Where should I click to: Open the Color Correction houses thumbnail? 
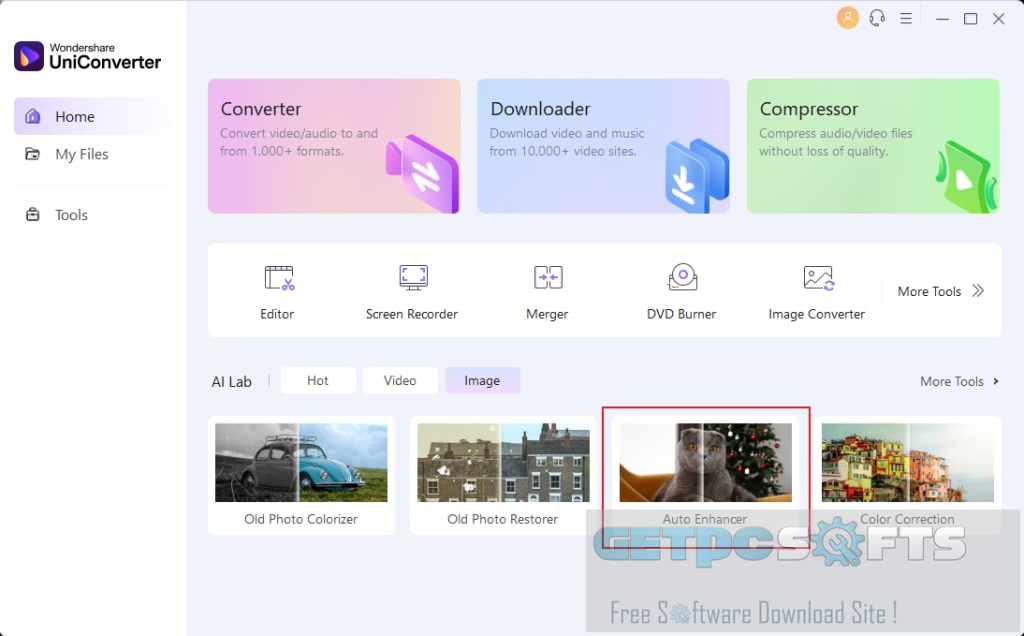tap(908, 462)
